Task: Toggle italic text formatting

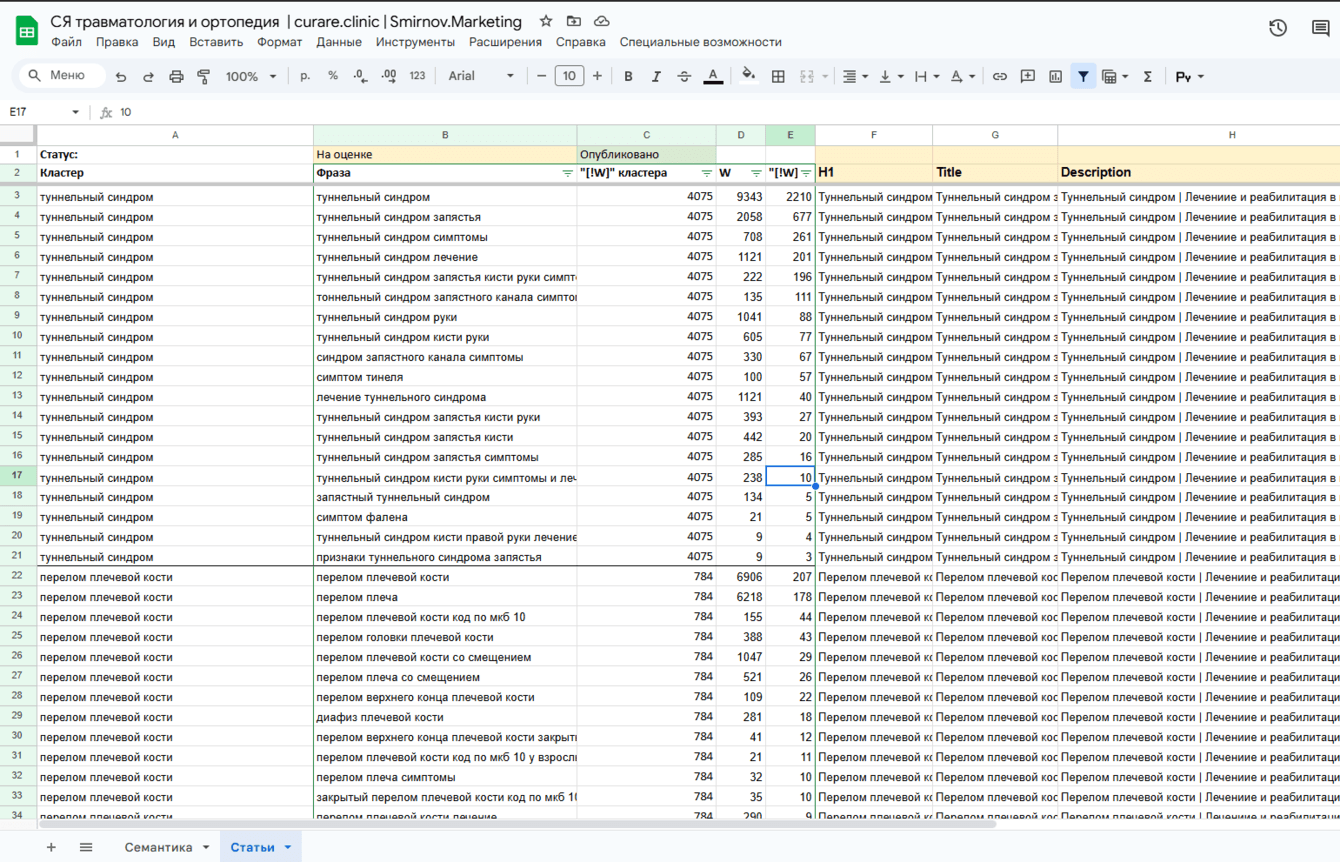Action: tap(656, 77)
